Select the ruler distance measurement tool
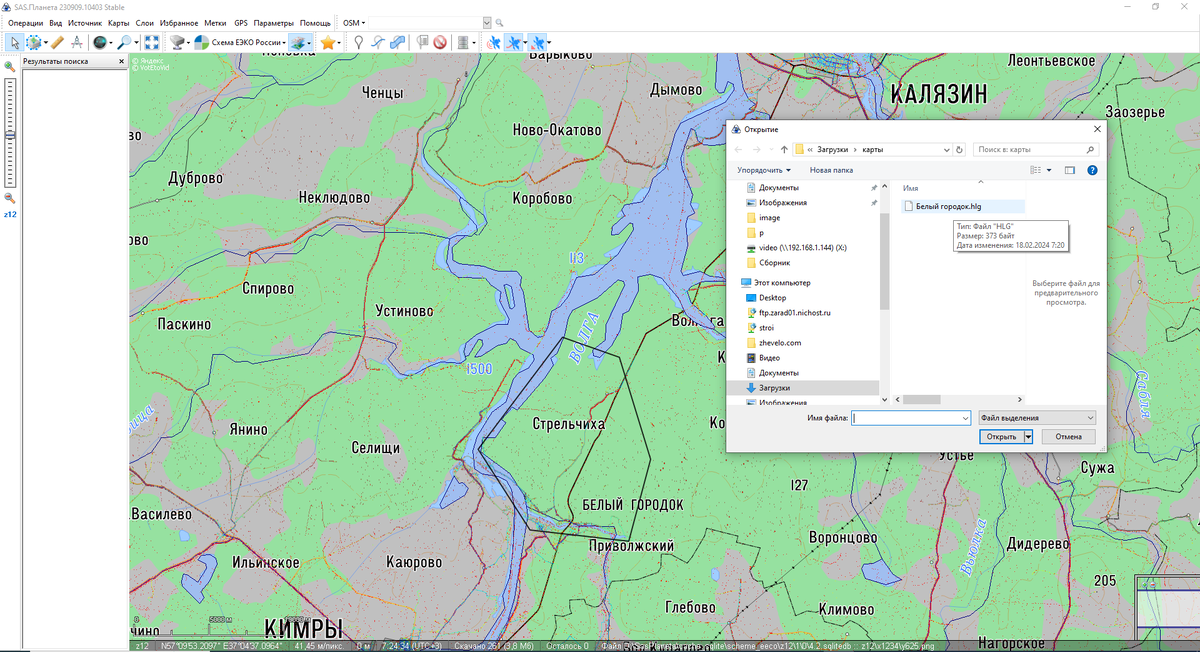The height and width of the screenshot is (652, 1200). click(57, 43)
